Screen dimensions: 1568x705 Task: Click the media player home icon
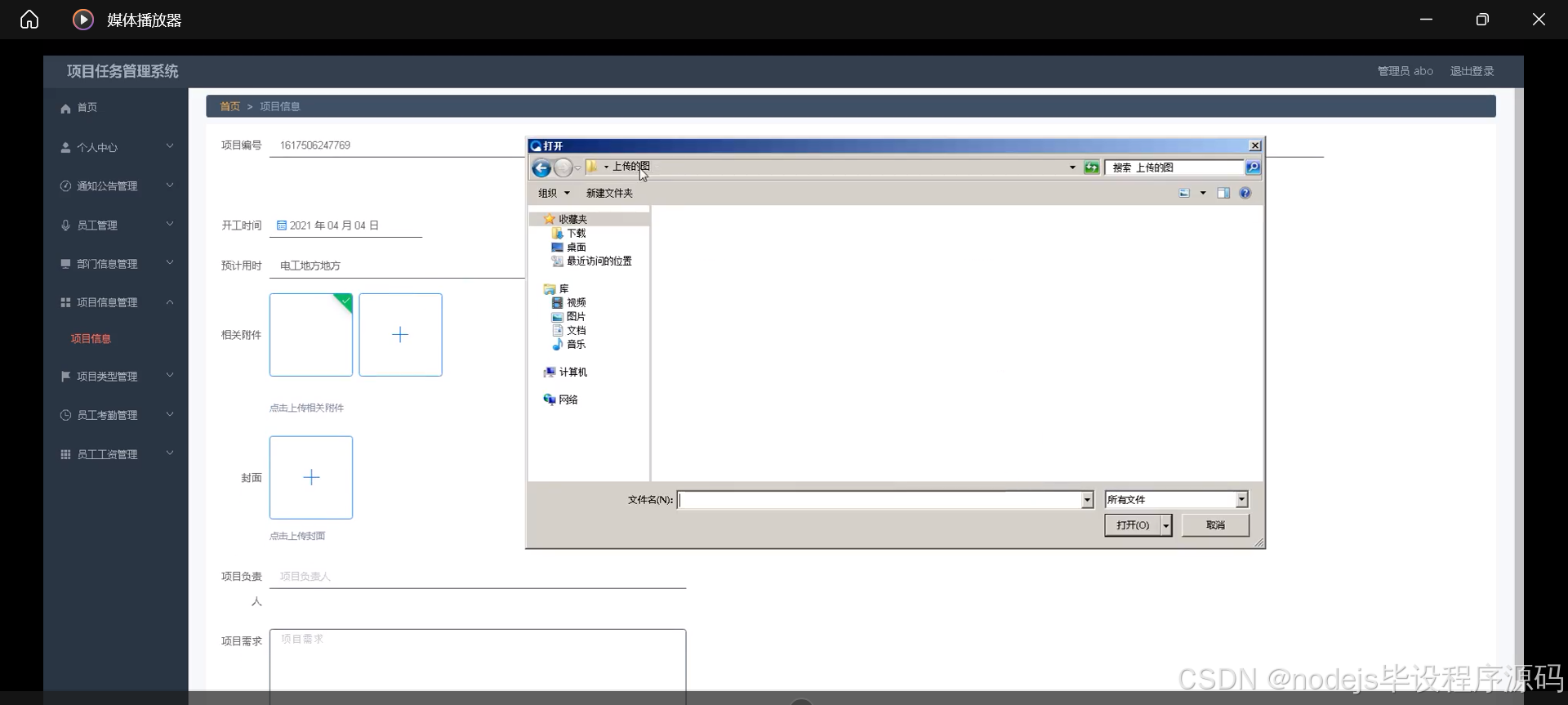29,20
